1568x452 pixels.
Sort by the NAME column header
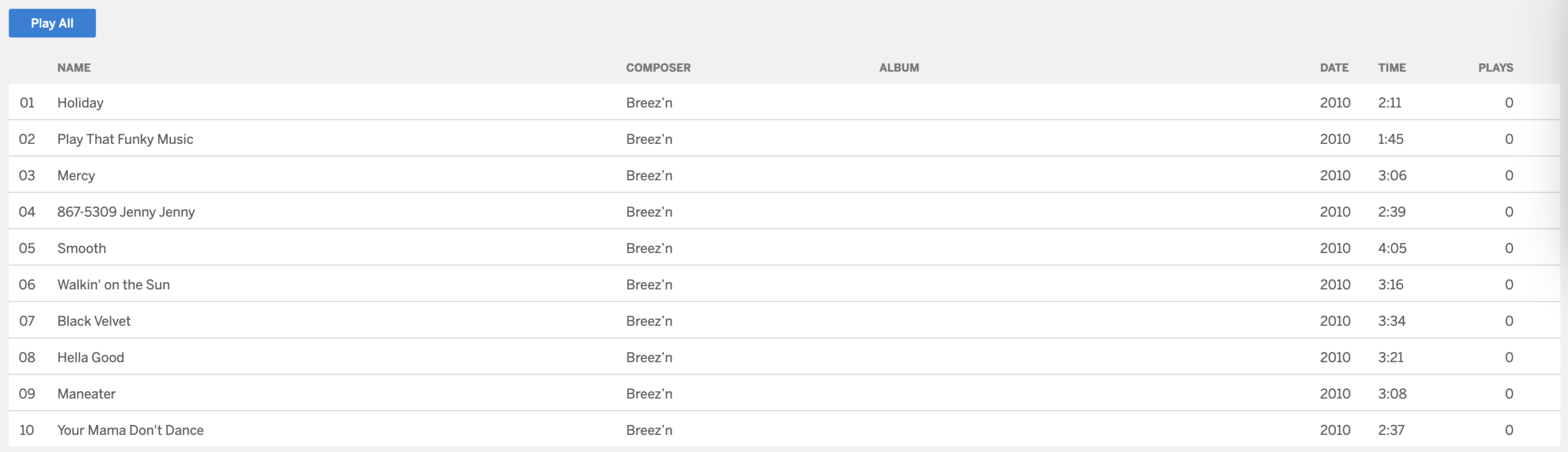click(74, 67)
